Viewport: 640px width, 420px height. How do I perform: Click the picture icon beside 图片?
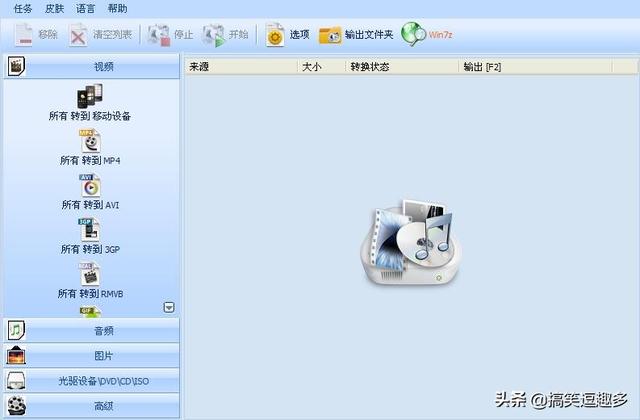coord(16,355)
